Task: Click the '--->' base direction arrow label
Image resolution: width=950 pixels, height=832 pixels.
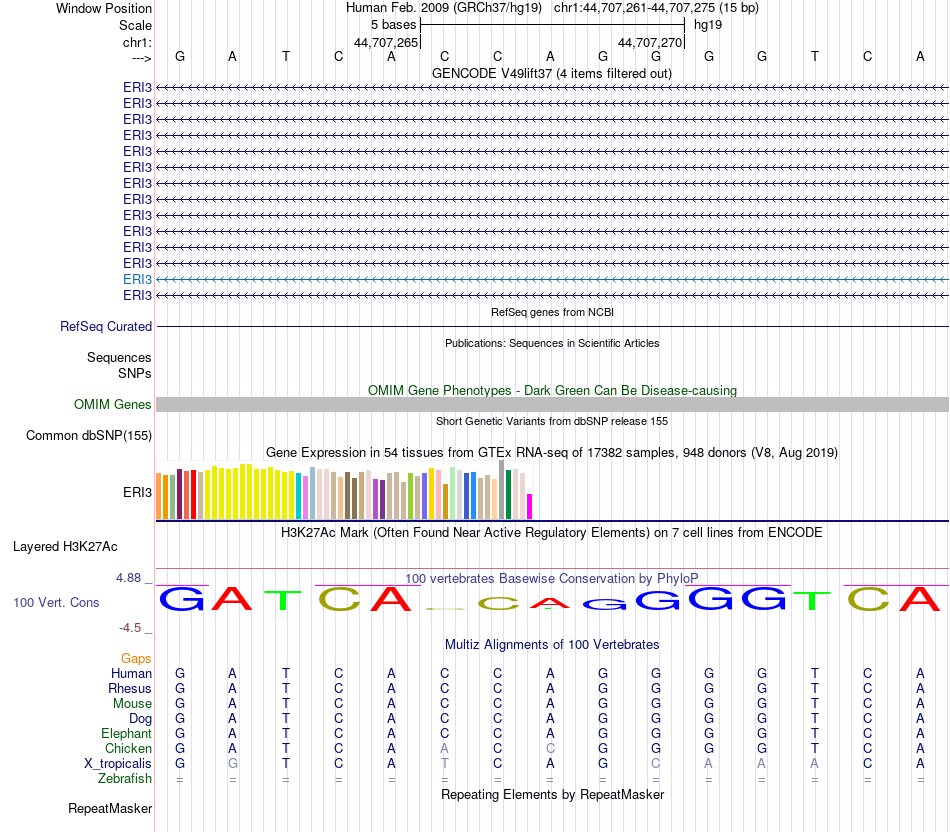Action: click(x=141, y=58)
